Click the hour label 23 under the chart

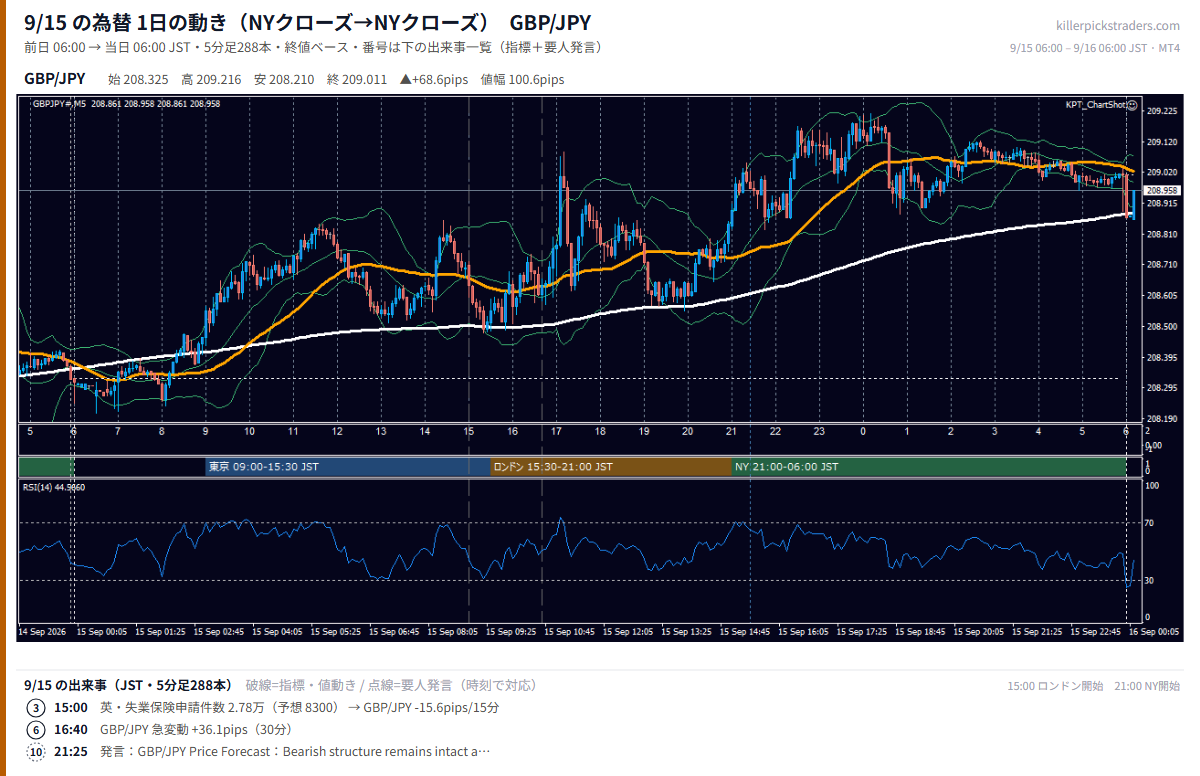[819, 431]
